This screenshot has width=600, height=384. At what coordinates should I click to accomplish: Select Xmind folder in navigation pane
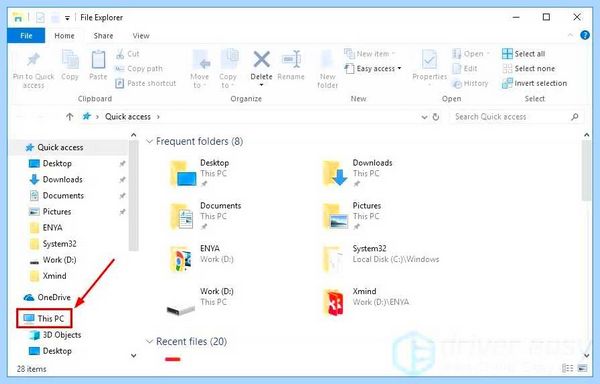coord(48,276)
